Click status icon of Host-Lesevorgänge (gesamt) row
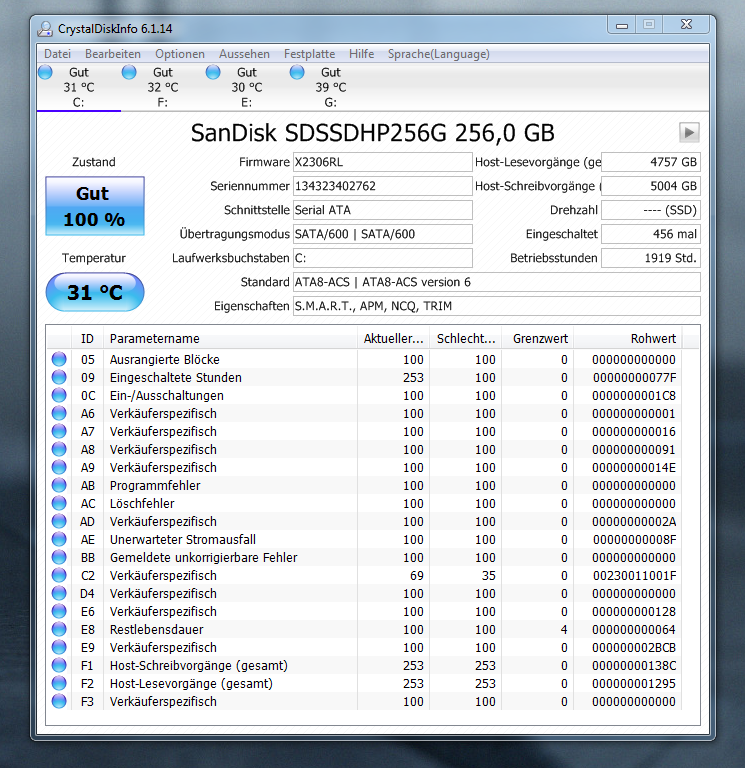The width and height of the screenshot is (745, 768). point(59,684)
